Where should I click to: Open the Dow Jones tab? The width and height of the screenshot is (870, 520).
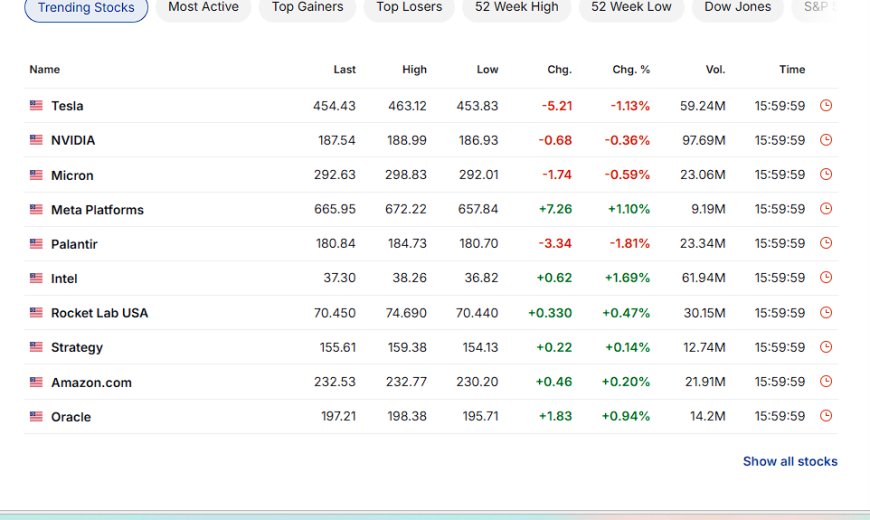pos(738,7)
